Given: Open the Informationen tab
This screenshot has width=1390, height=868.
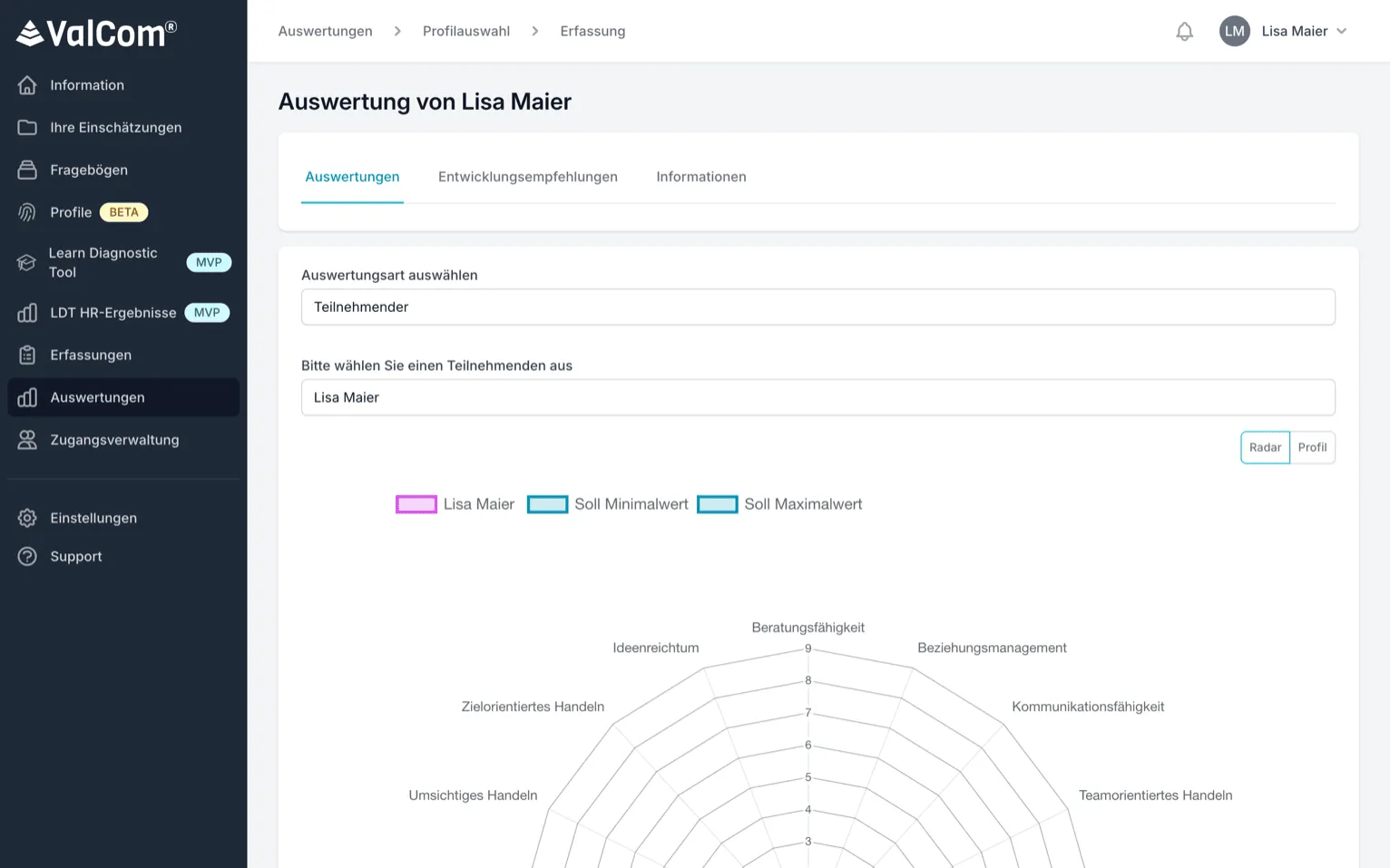Looking at the screenshot, I should coord(701,177).
